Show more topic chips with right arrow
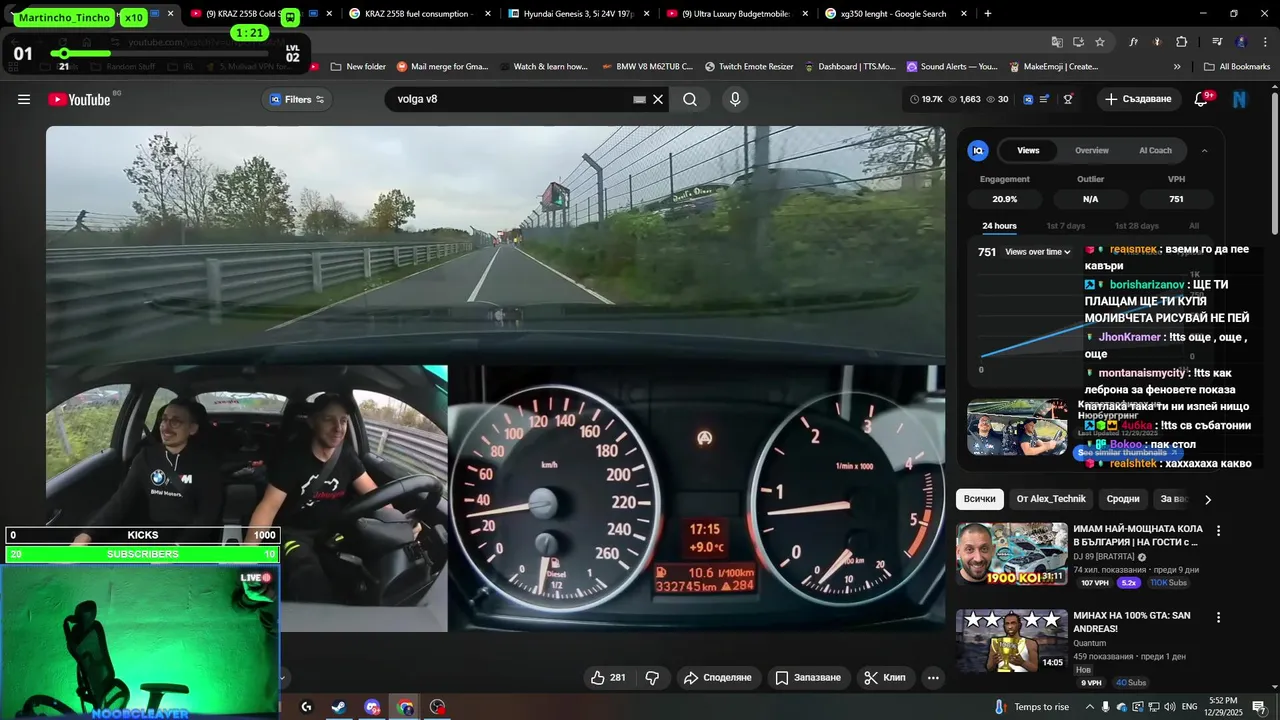The height and width of the screenshot is (720, 1280). point(1208,499)
